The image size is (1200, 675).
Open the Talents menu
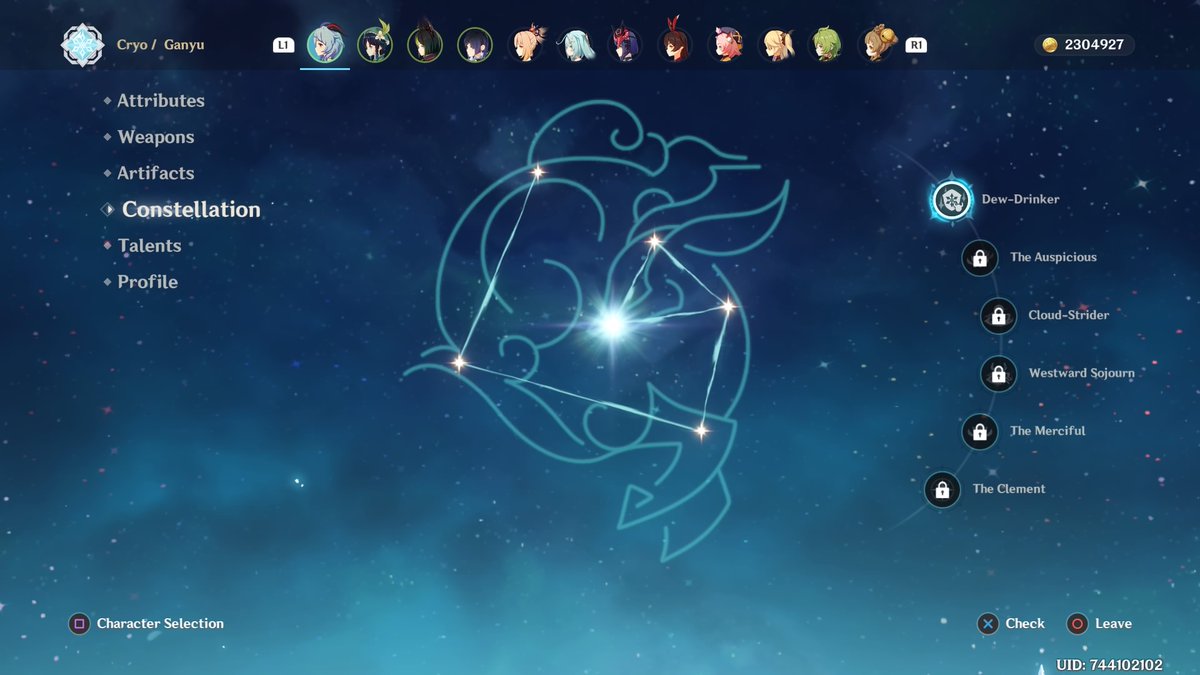click(x=149, y=245)
